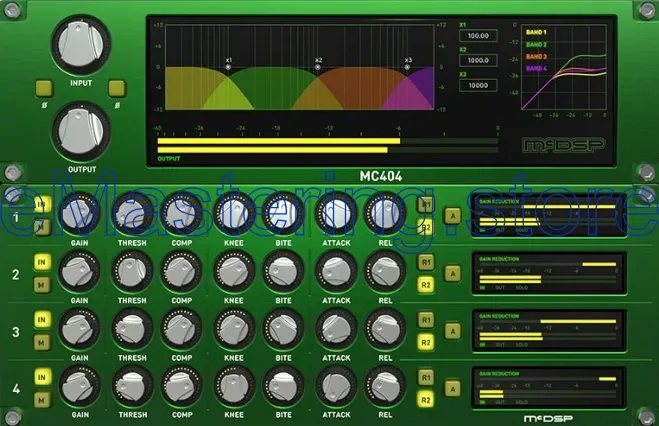
Task: Click band 4 BITE knob
Action: coord(283,387)
